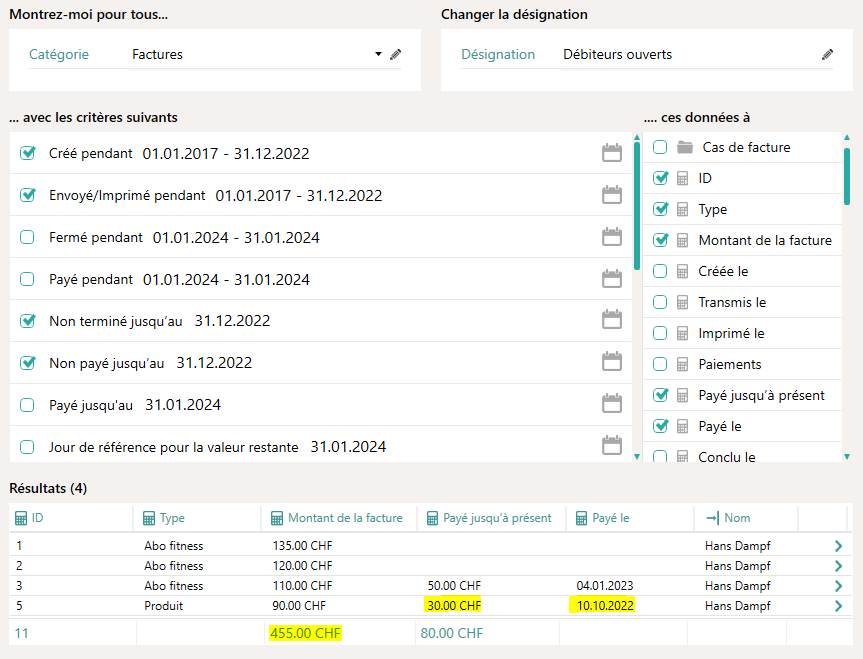This screenshot has height=659, width=863.
Task: Click scroll down arrow in criteria list
Action: [x=637, y=456]
